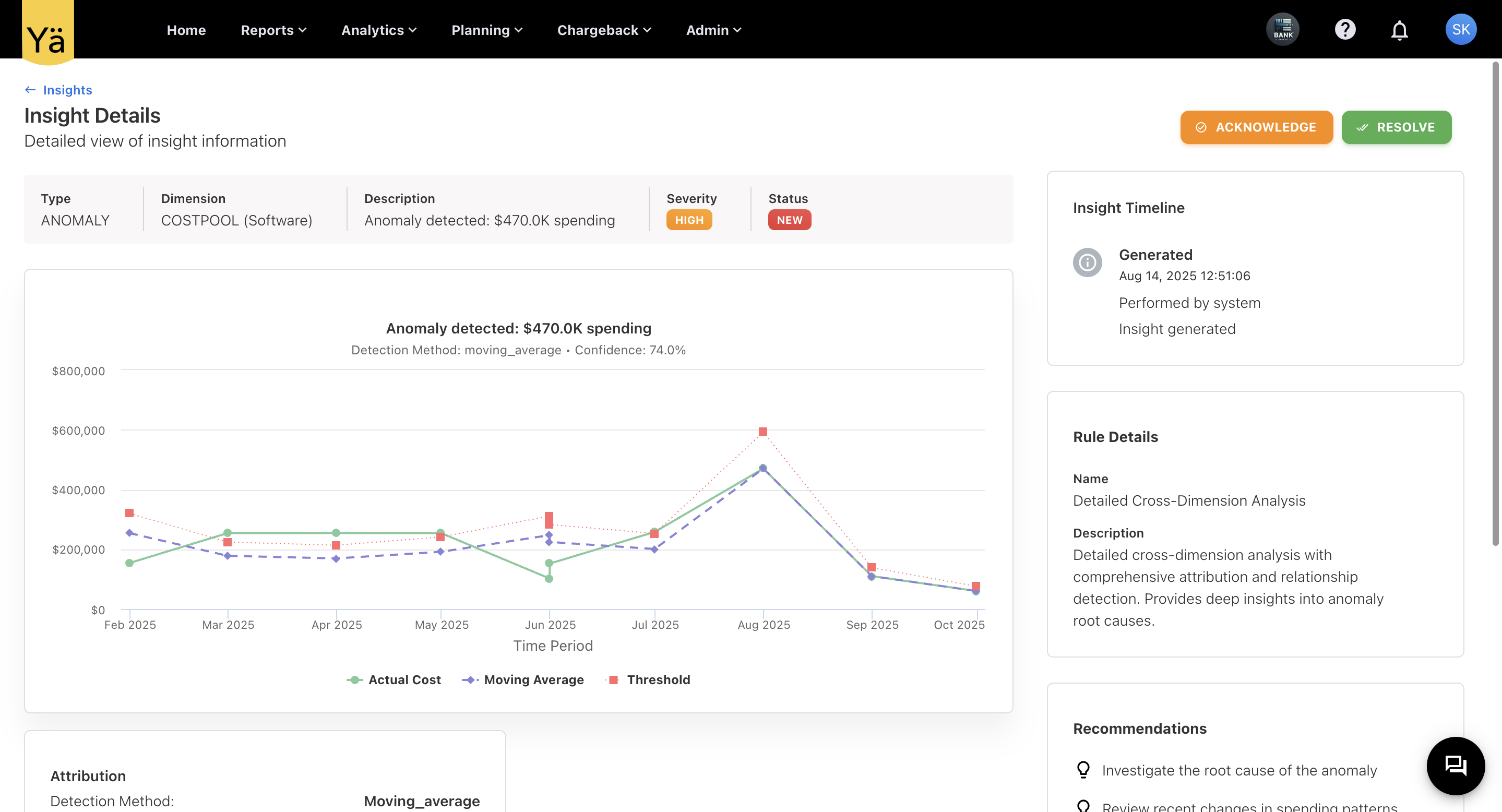Open the chat bubble in the corner
This screenshot has height=812, width=1502.
point(1456,766)
